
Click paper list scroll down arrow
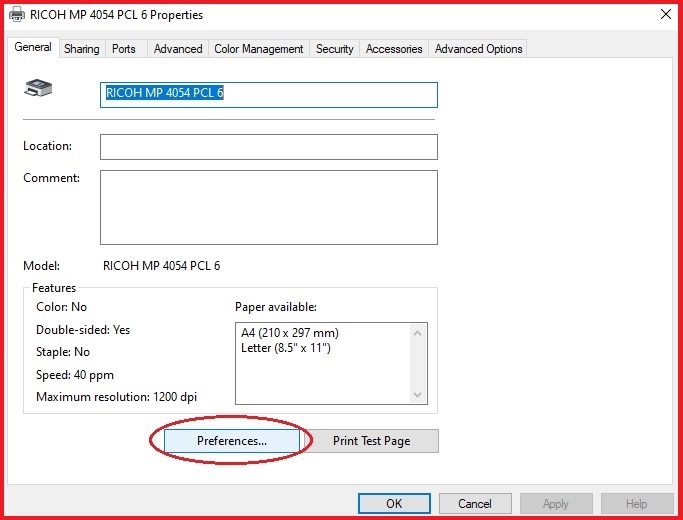click(417, 395)
